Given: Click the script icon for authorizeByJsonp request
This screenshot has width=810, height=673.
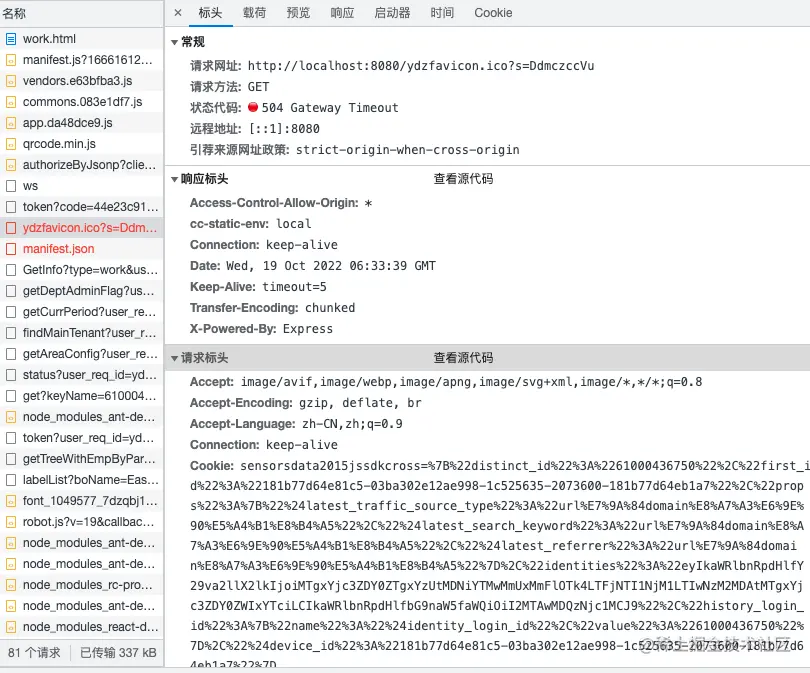Looking at the screenshot, I should 11,165.
